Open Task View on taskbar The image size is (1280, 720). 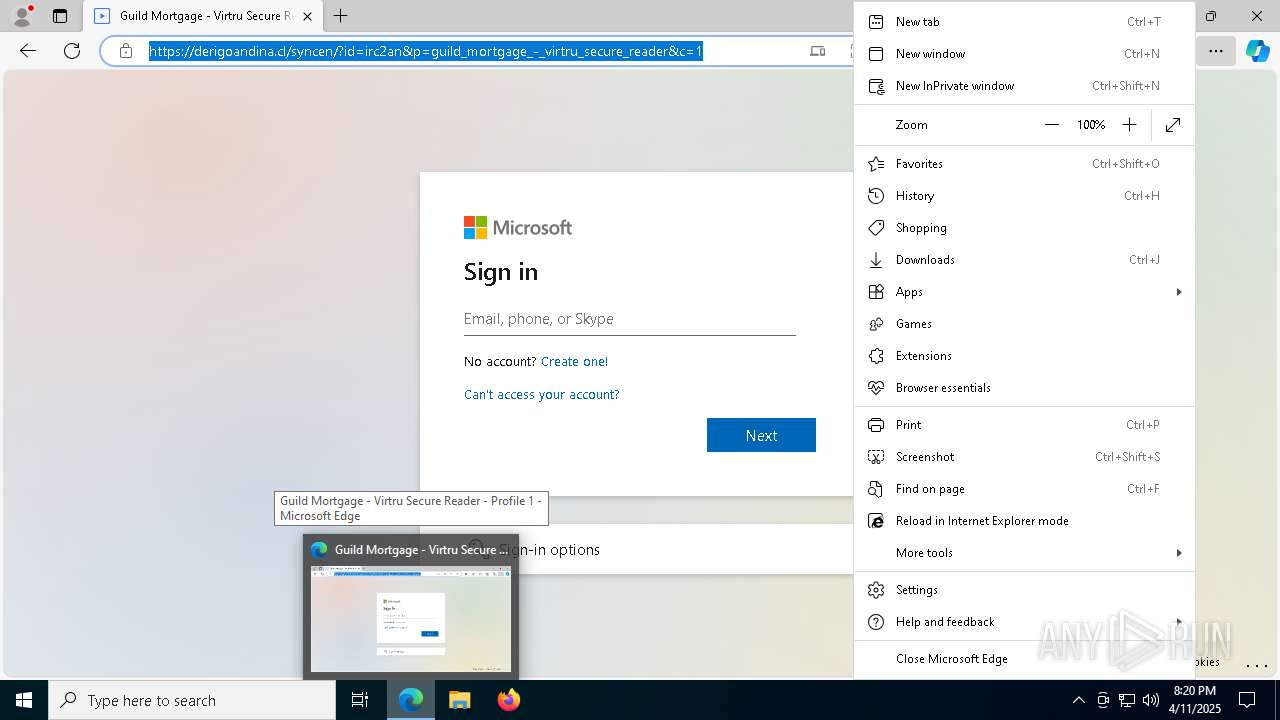click(361, 700)
